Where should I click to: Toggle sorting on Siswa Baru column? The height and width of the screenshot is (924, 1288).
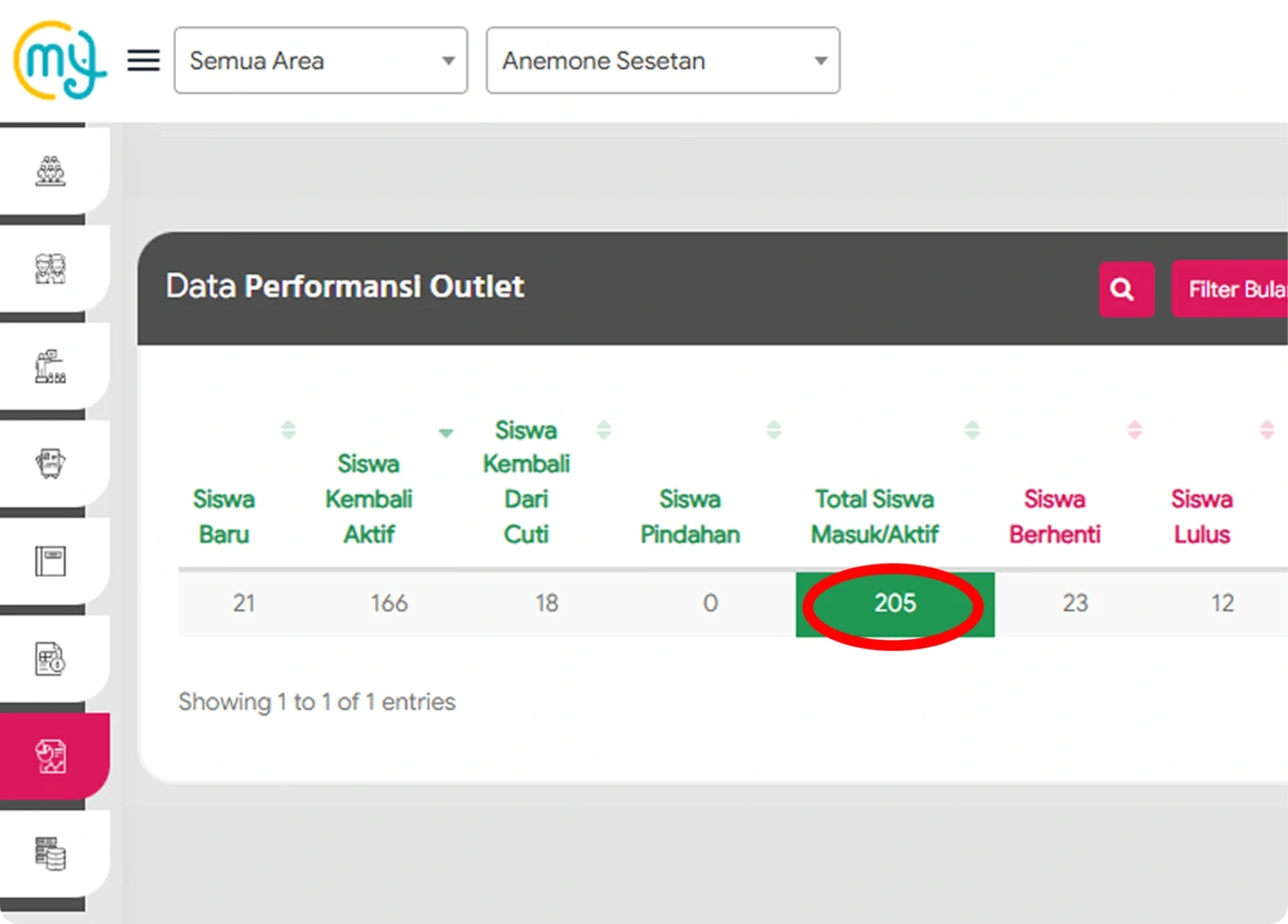288,429
